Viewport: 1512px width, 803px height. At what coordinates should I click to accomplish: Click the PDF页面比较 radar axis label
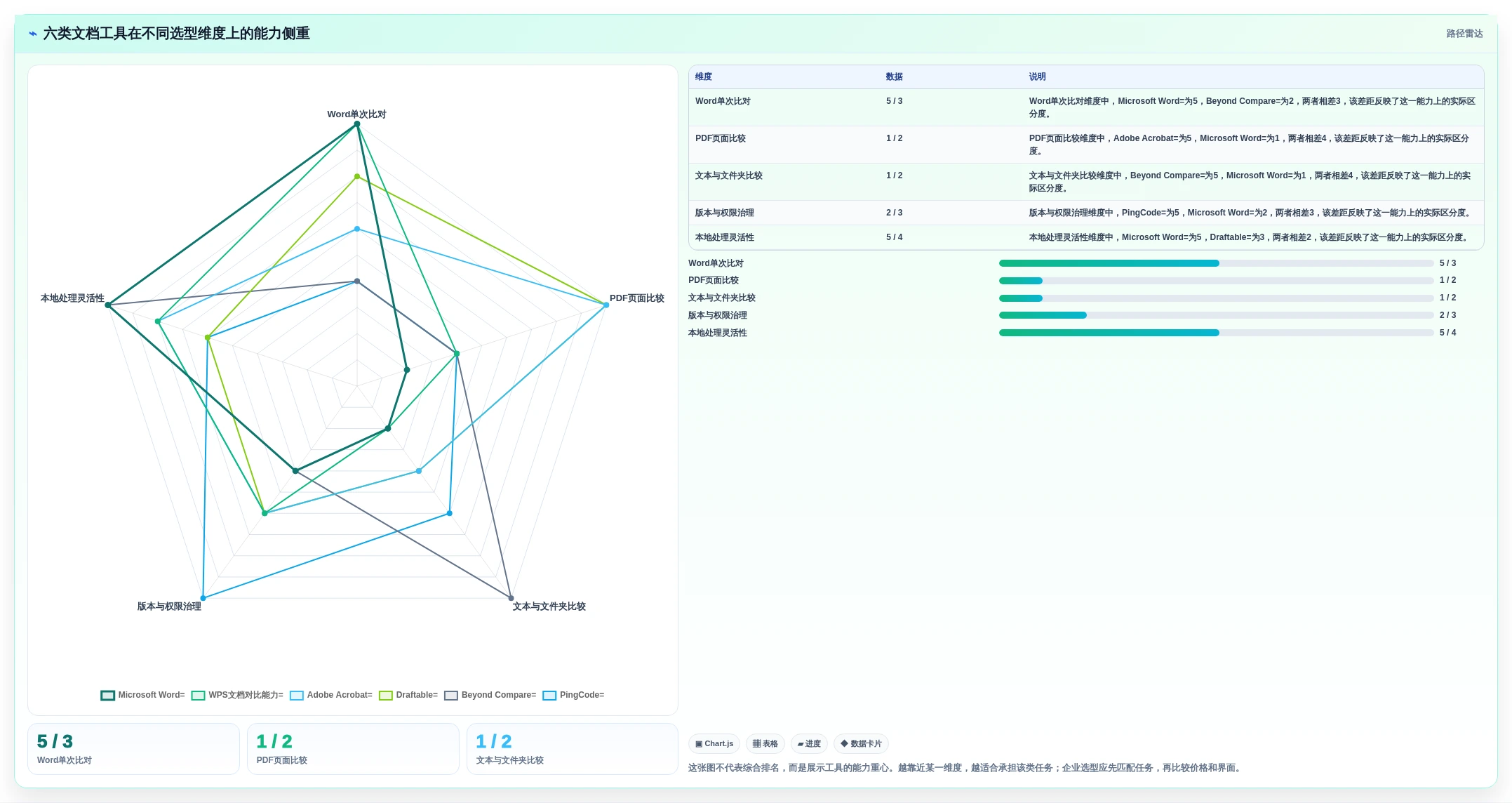point(637,298)
